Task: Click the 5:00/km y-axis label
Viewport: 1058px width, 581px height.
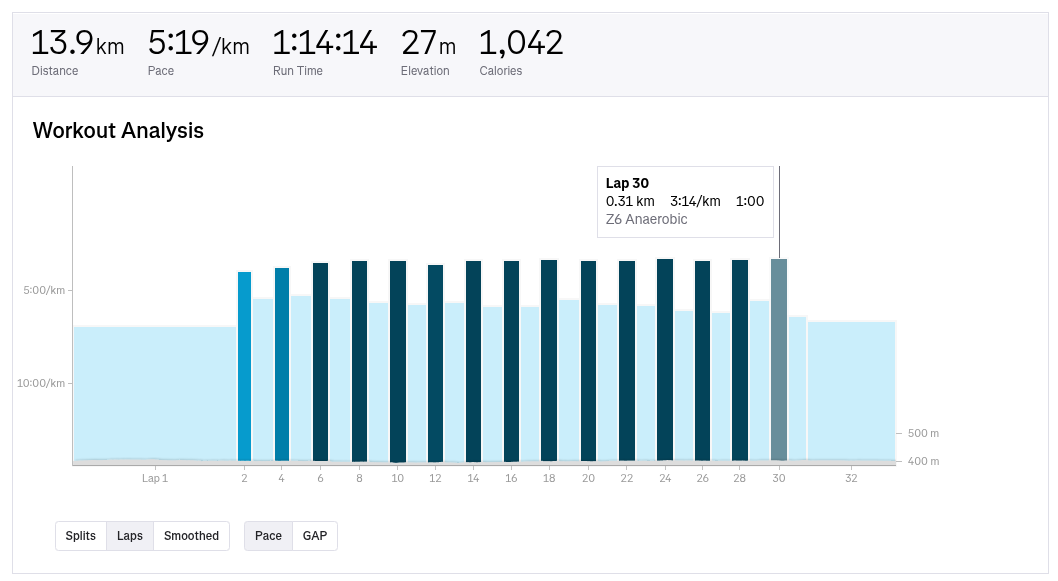Action: [x=45, y=290]
